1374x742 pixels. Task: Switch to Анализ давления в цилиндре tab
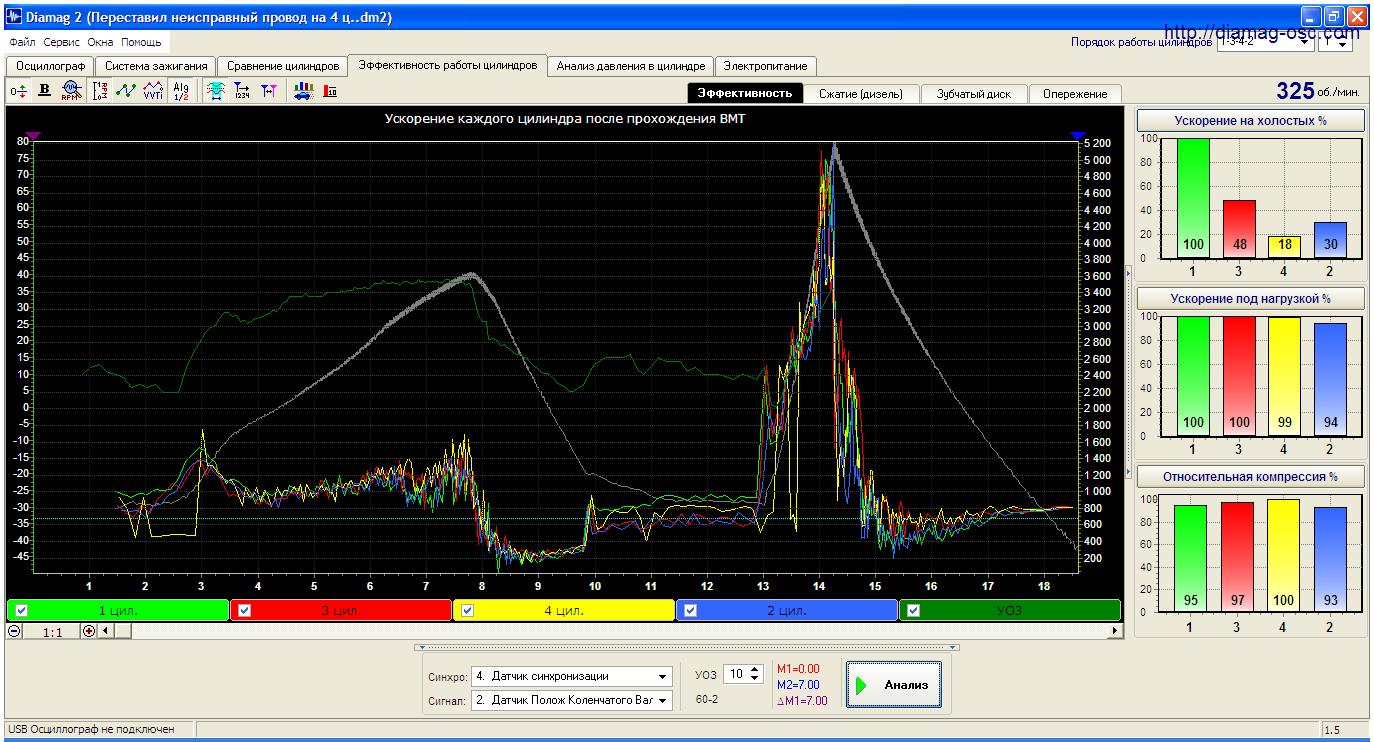[x=631, y=66]
